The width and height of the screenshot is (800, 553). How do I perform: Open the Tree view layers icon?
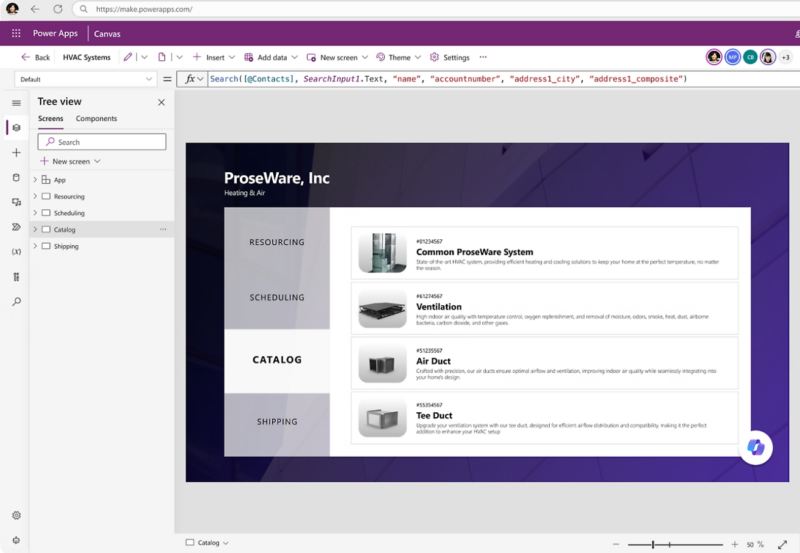[x=16, y=128]
